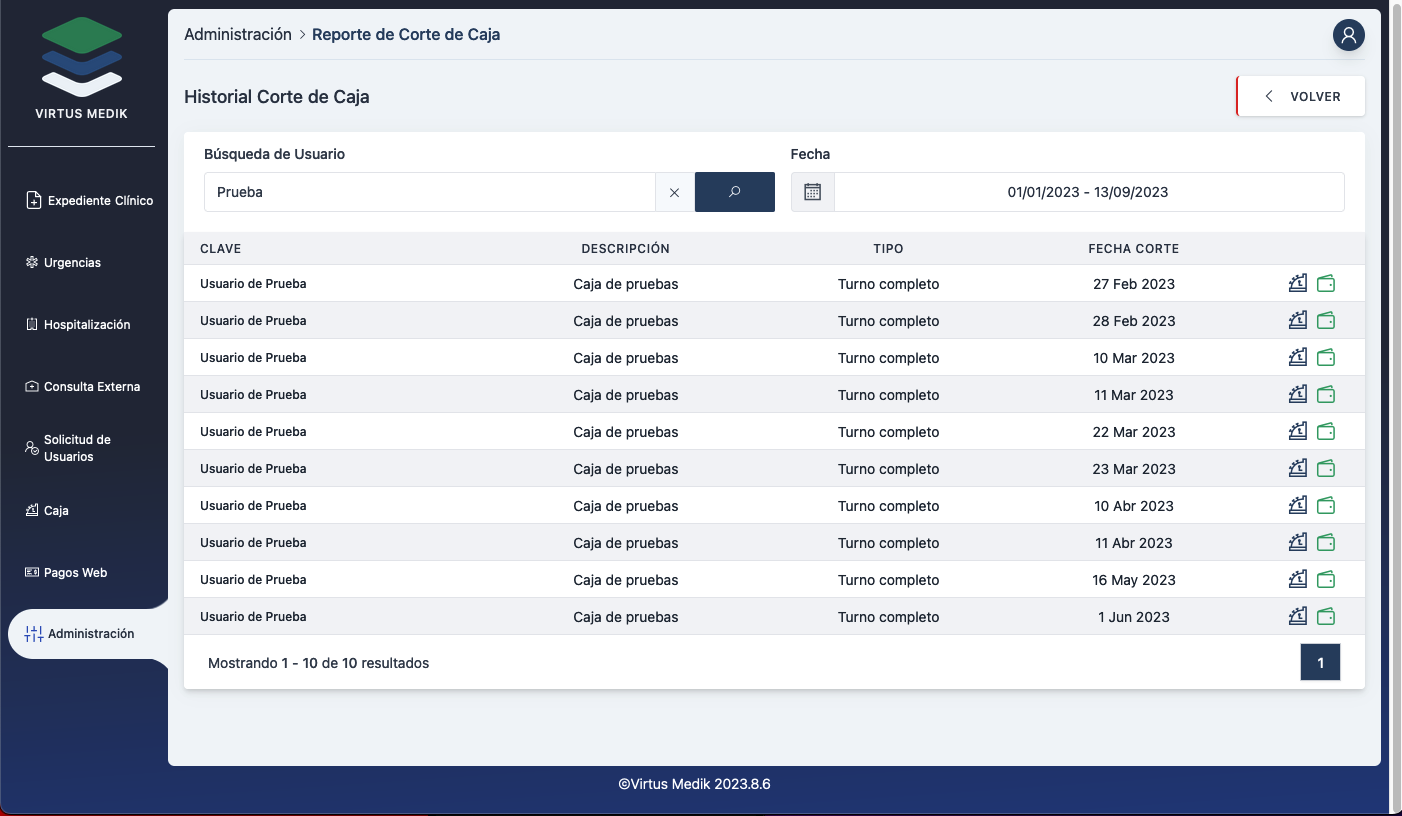Open the user profile avatar icon
Viewport: 1402px width, 816px height.
coord(1348,35)
